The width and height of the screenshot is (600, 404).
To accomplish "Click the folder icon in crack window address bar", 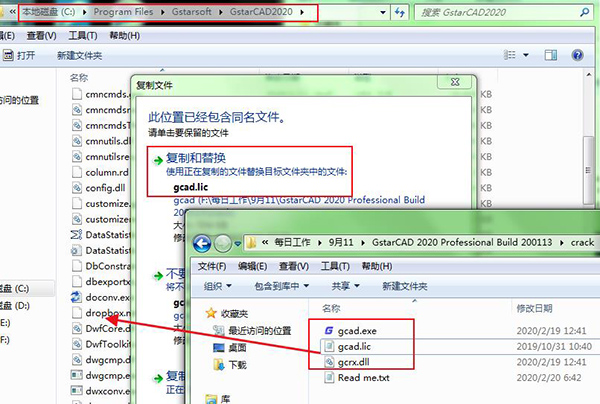I will (x=251, y=243).
